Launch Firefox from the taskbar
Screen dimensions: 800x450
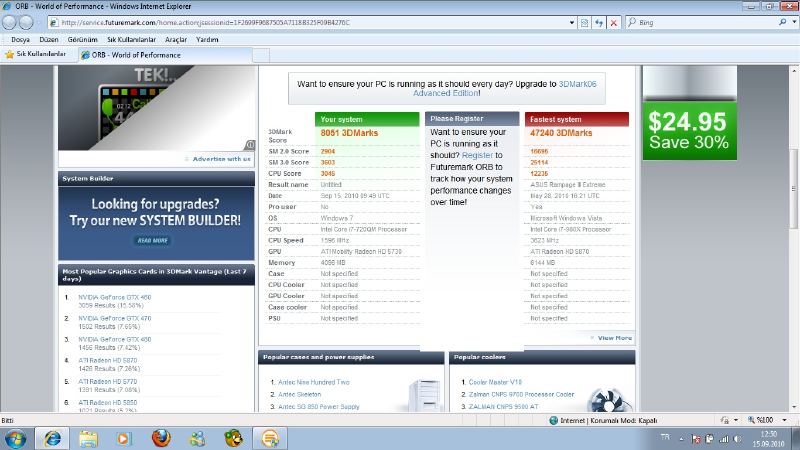pos(161,439)
